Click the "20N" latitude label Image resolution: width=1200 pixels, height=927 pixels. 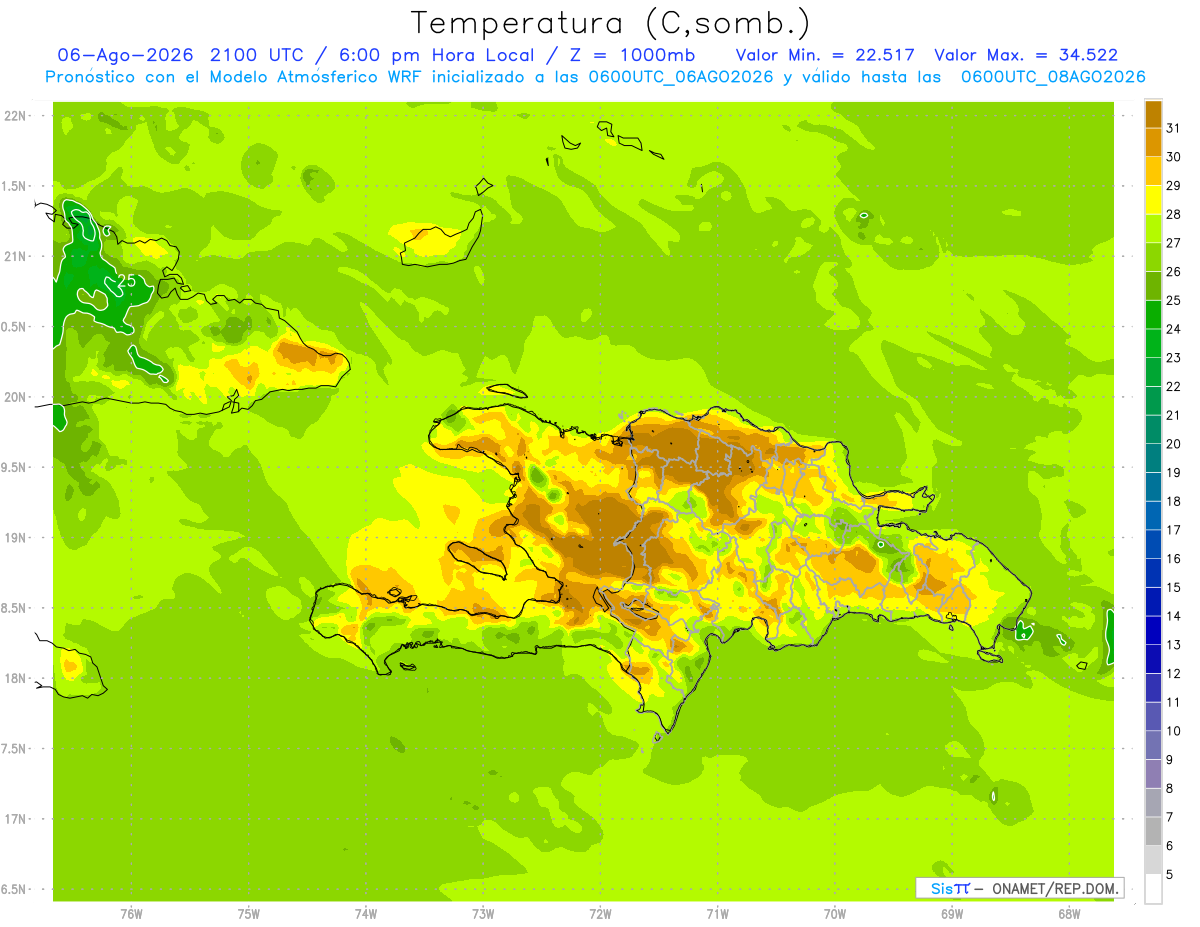[x=15, y=397]
